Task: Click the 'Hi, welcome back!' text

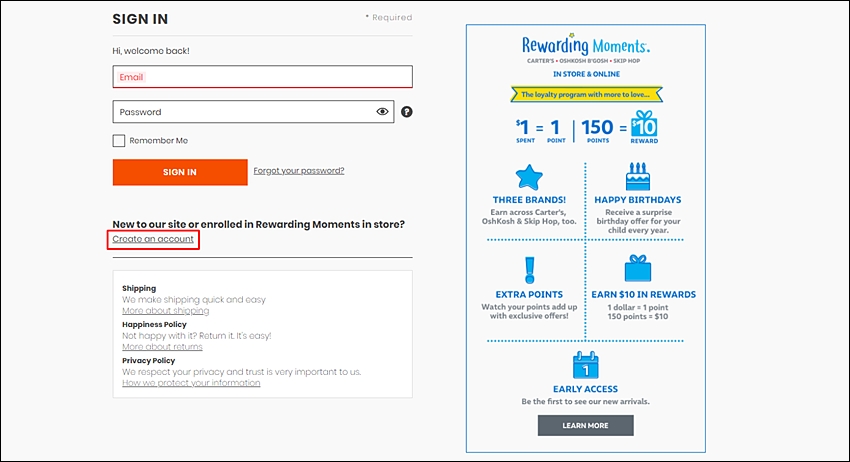Action: coord(151,51)
